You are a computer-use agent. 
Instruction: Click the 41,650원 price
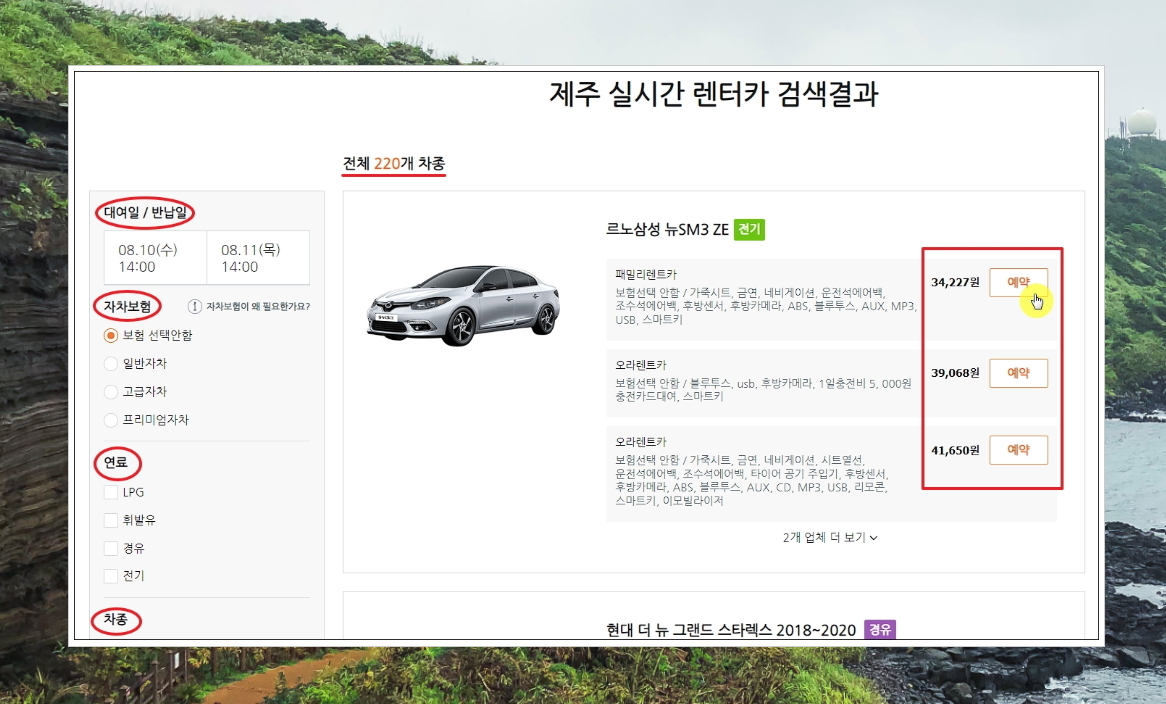tap(955, 450)
